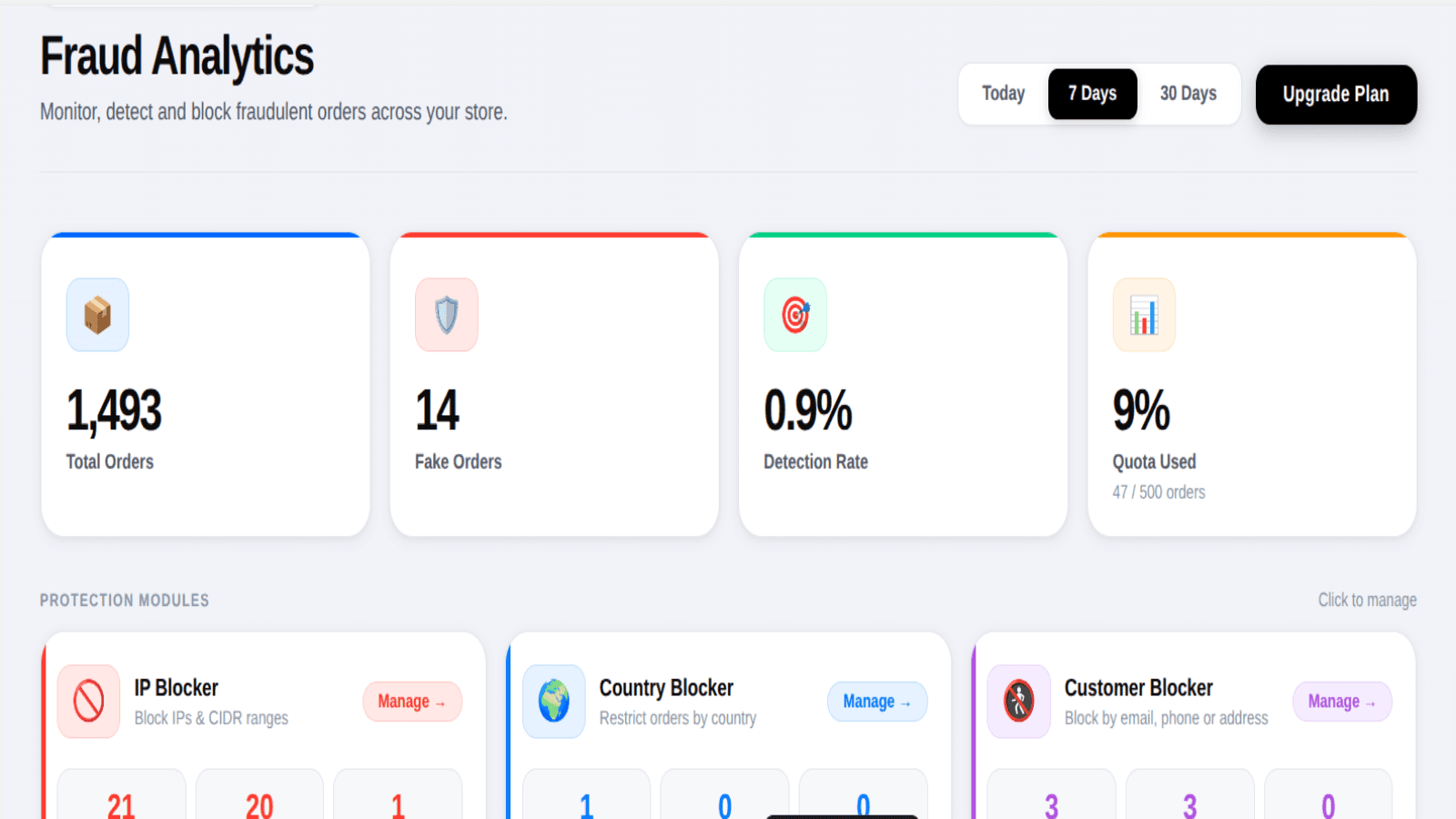Click the 9% Quota Used value
Viewport: 1456px width, 819px height.
(x=1141, y=410)
